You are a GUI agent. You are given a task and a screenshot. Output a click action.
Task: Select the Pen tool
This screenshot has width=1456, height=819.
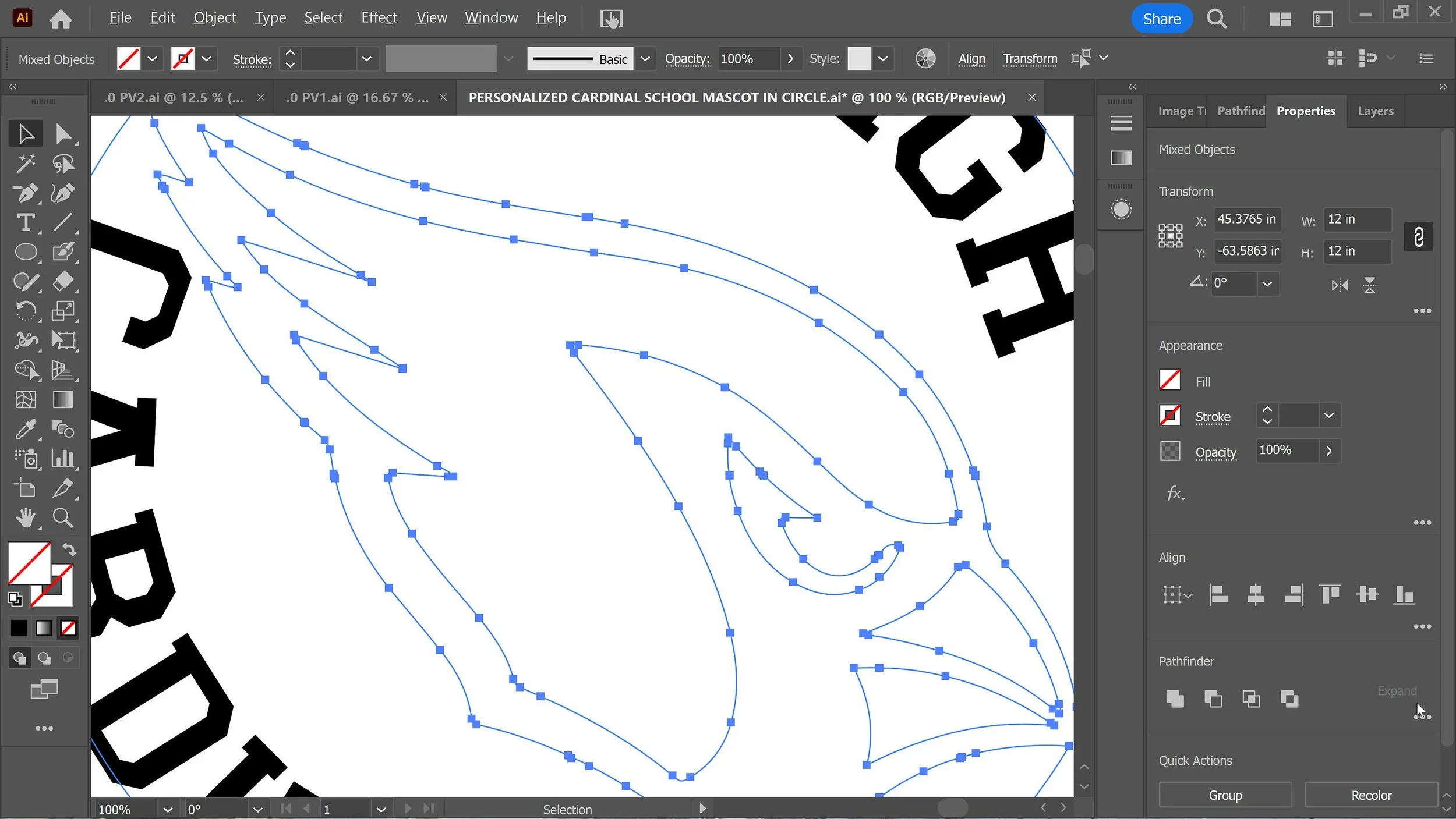point(25,193)
